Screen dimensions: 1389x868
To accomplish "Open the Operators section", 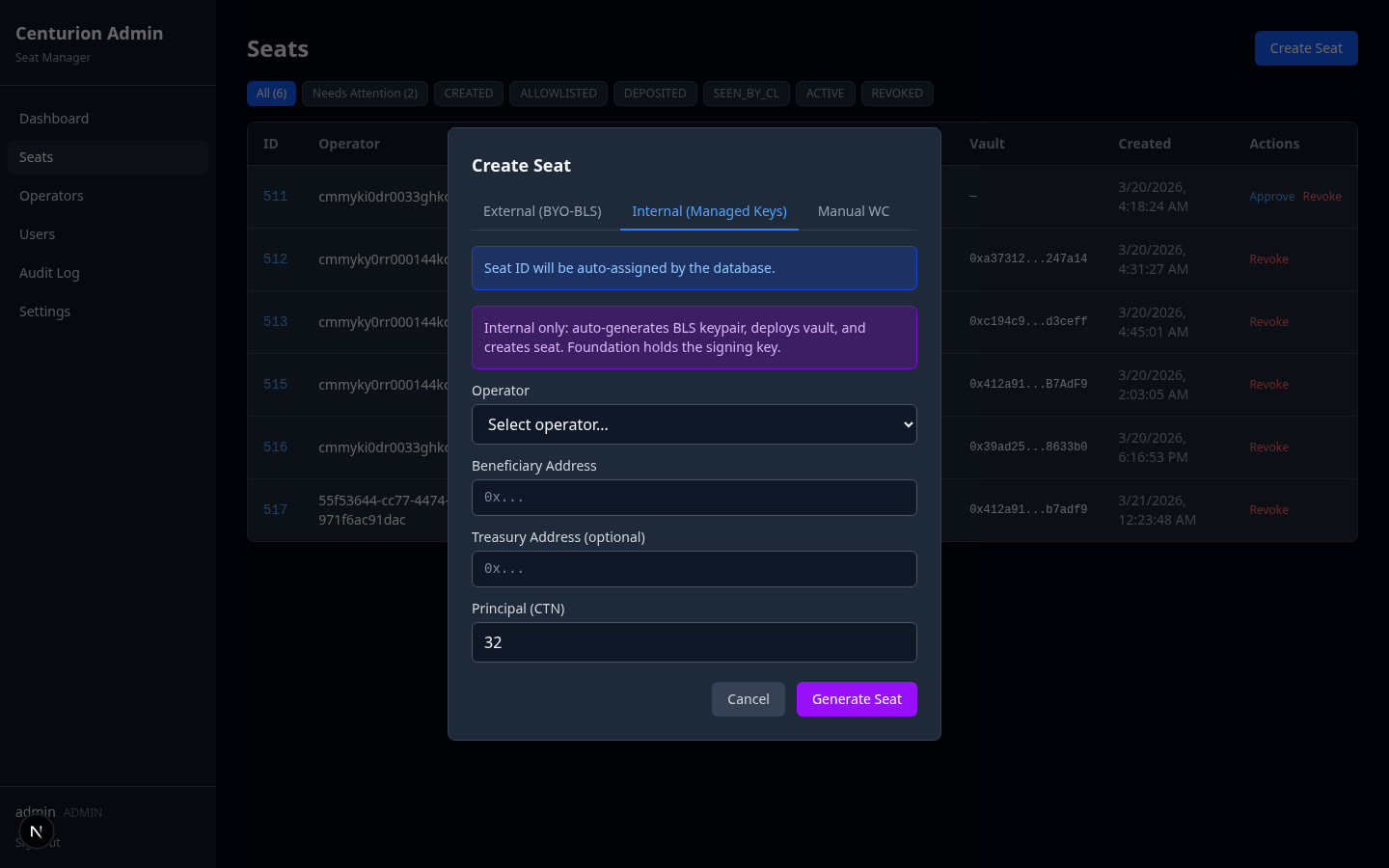I will pos(51,195).
